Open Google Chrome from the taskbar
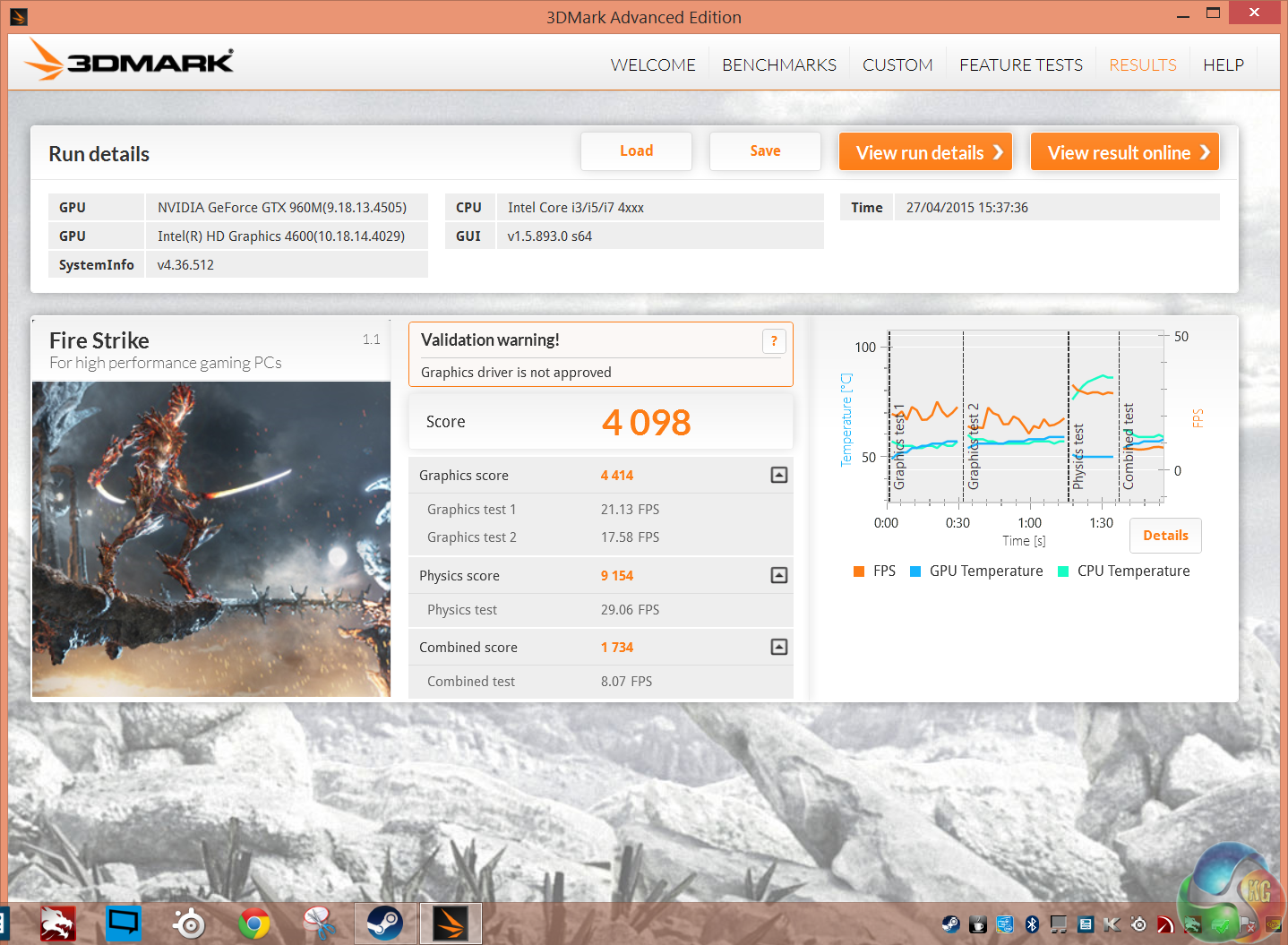The image size is (1288, 945). pos(254,924)
